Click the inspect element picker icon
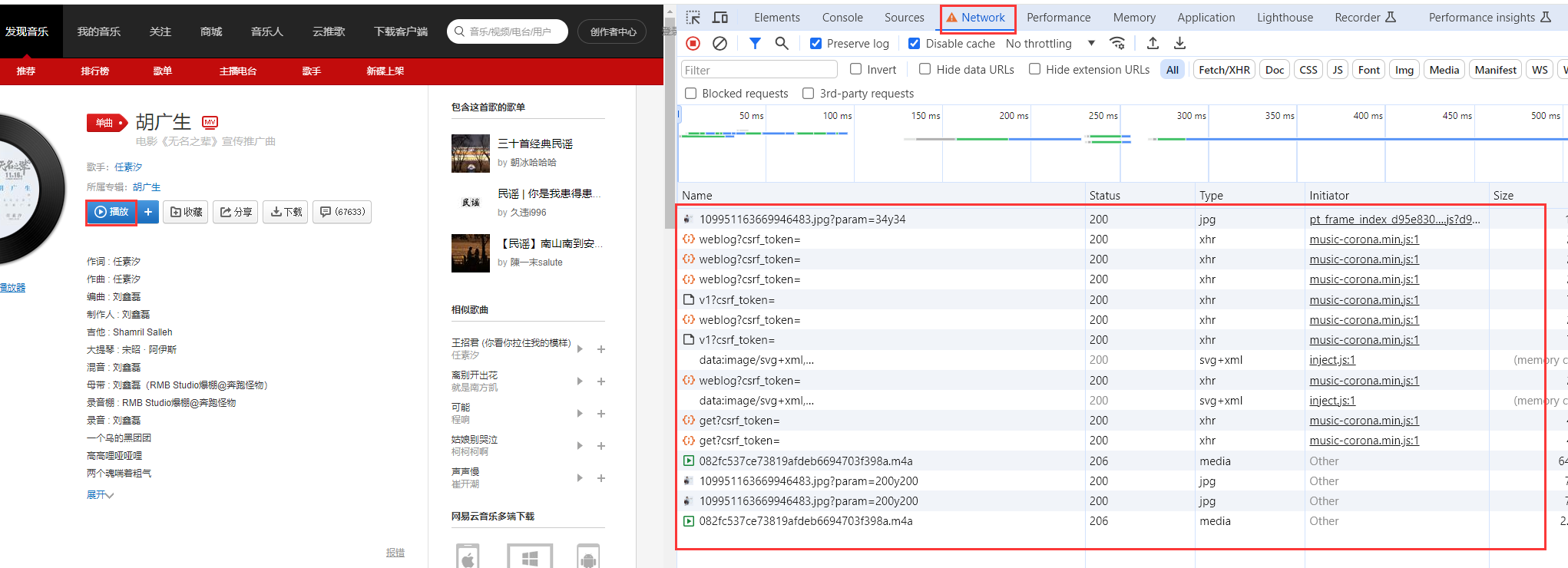1568x568 pixels. 693,17
